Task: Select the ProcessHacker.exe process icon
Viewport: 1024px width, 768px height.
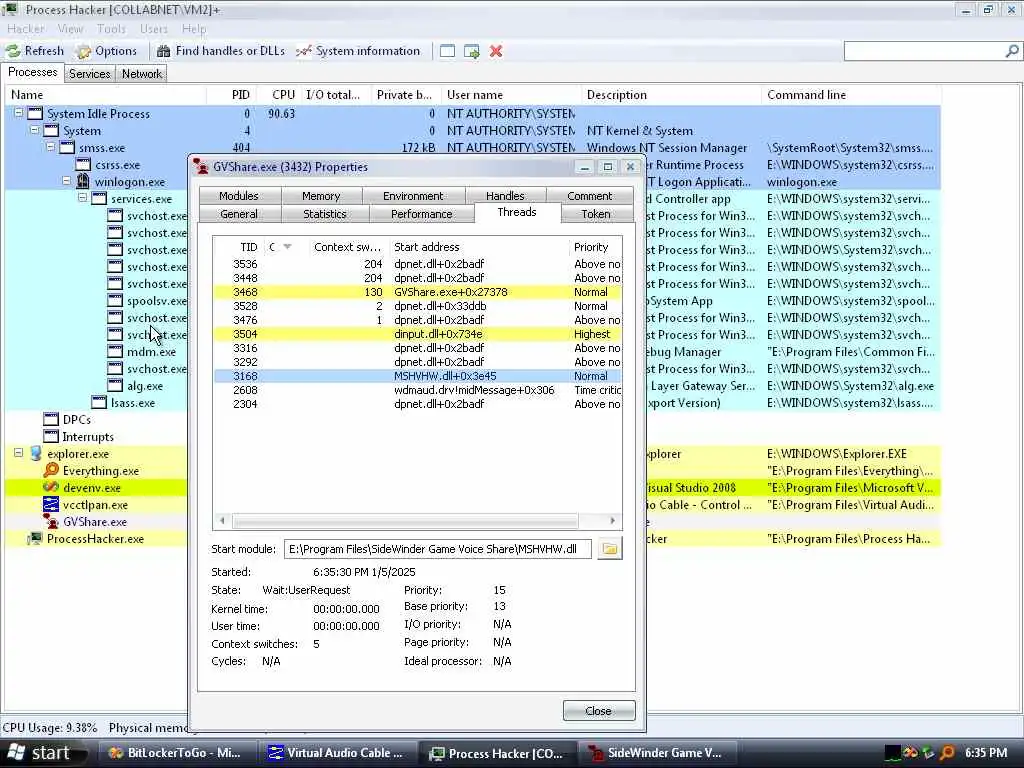Action: tap(35, 538)
